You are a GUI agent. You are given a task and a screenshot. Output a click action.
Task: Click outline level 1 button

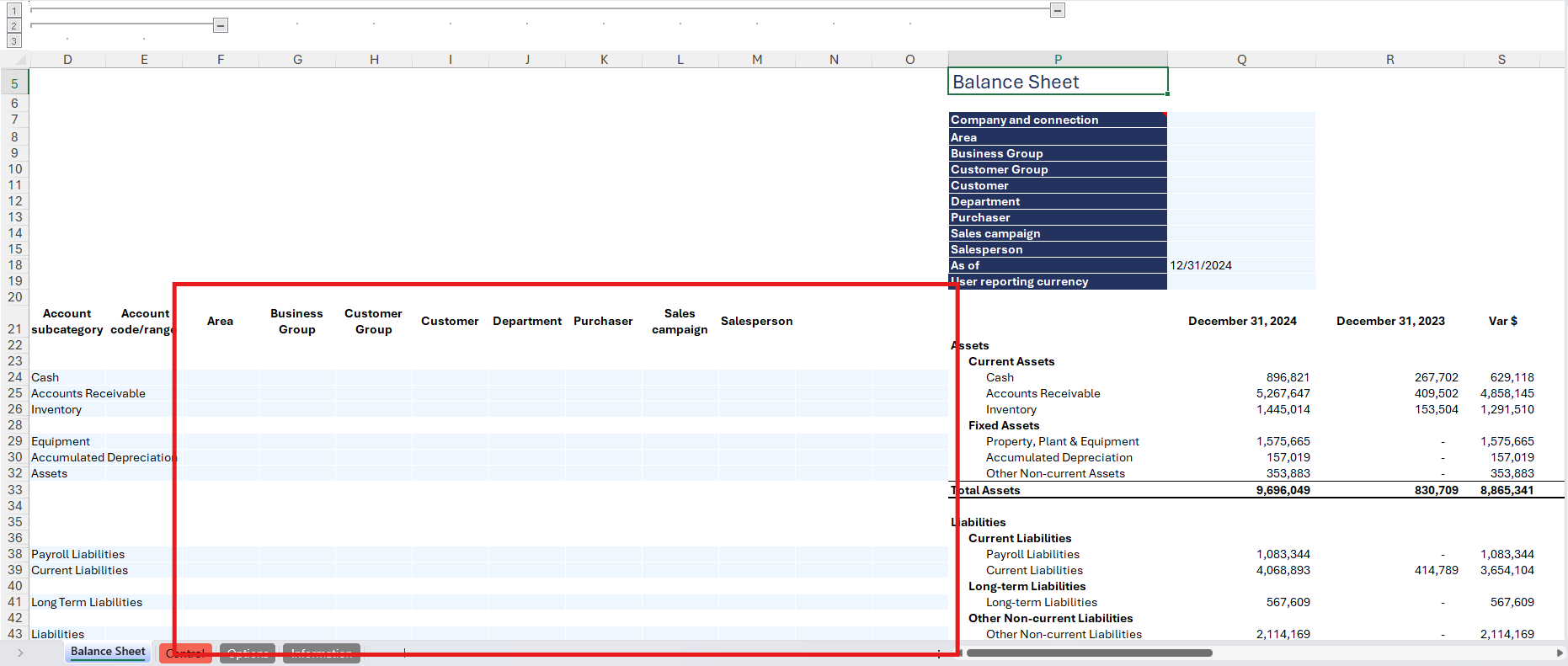coord(14,11)
